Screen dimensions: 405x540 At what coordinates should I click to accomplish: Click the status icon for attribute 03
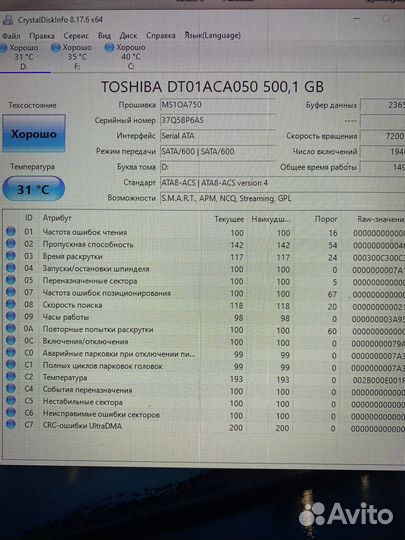click(x=11, y=256)
